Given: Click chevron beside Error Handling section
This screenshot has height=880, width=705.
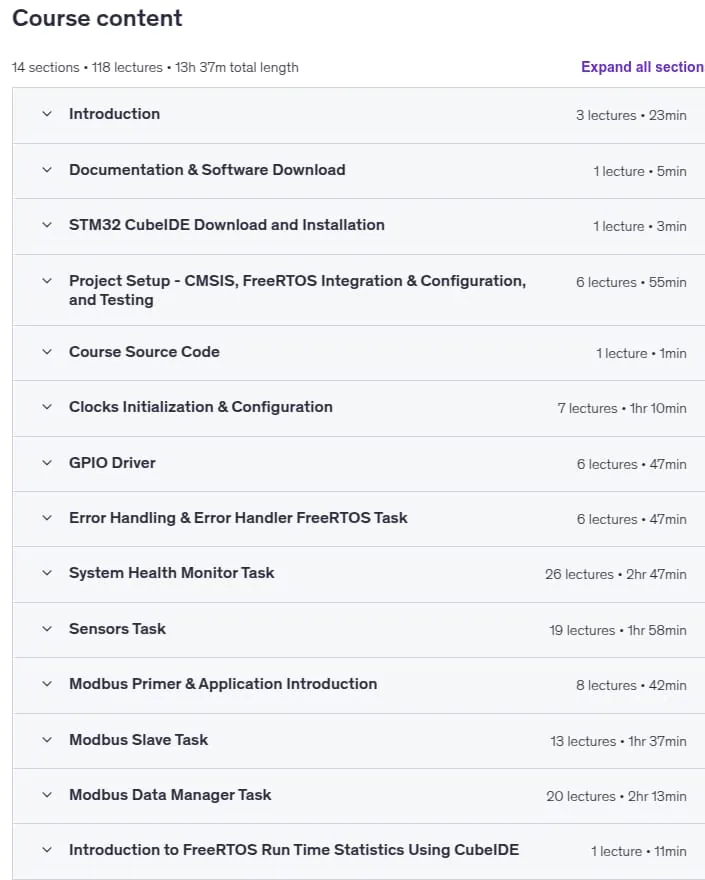Looking at the screenshot, I should click(47, 518).
